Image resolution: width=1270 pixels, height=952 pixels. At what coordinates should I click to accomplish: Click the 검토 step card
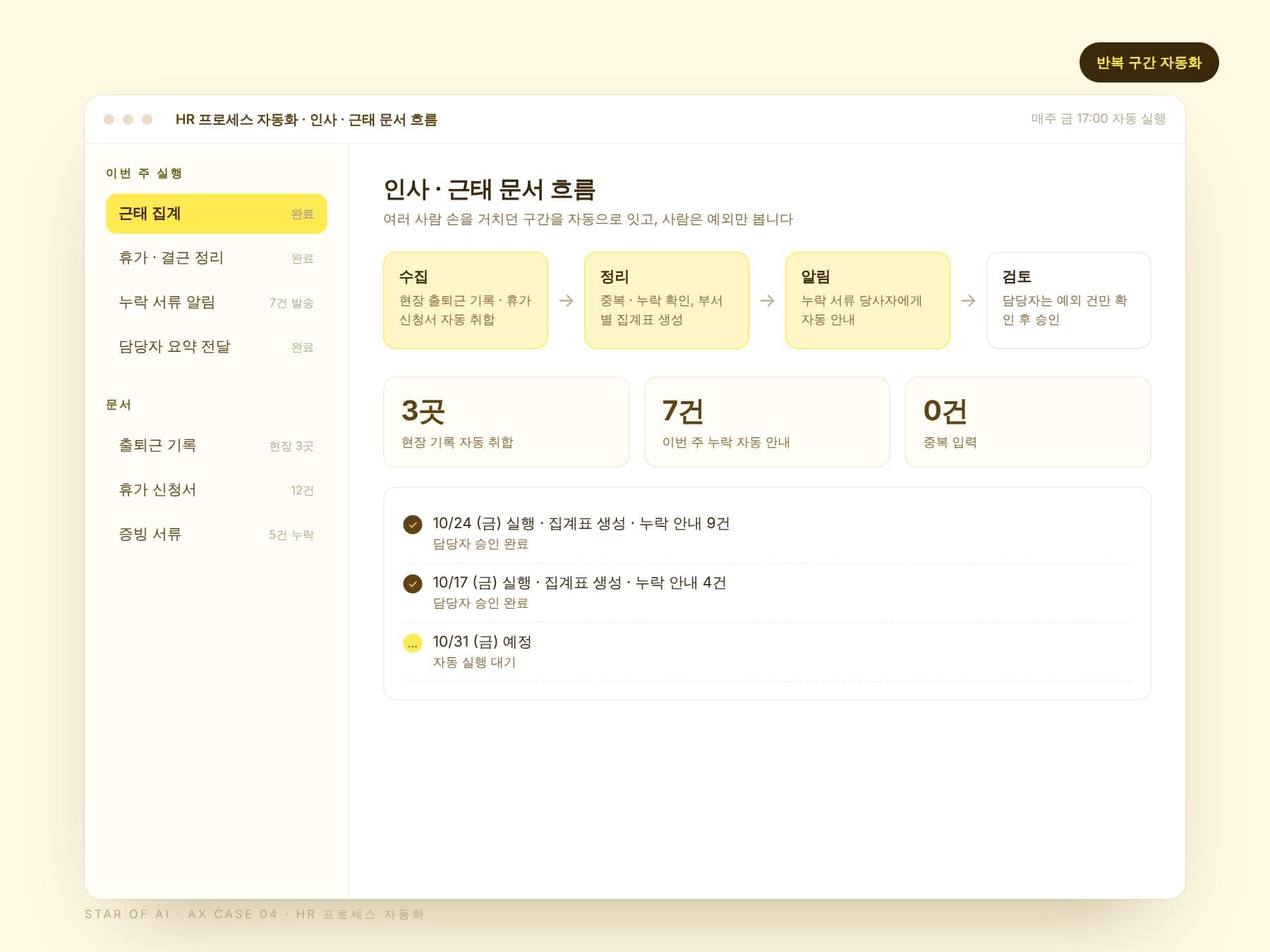coord(1069,300)
